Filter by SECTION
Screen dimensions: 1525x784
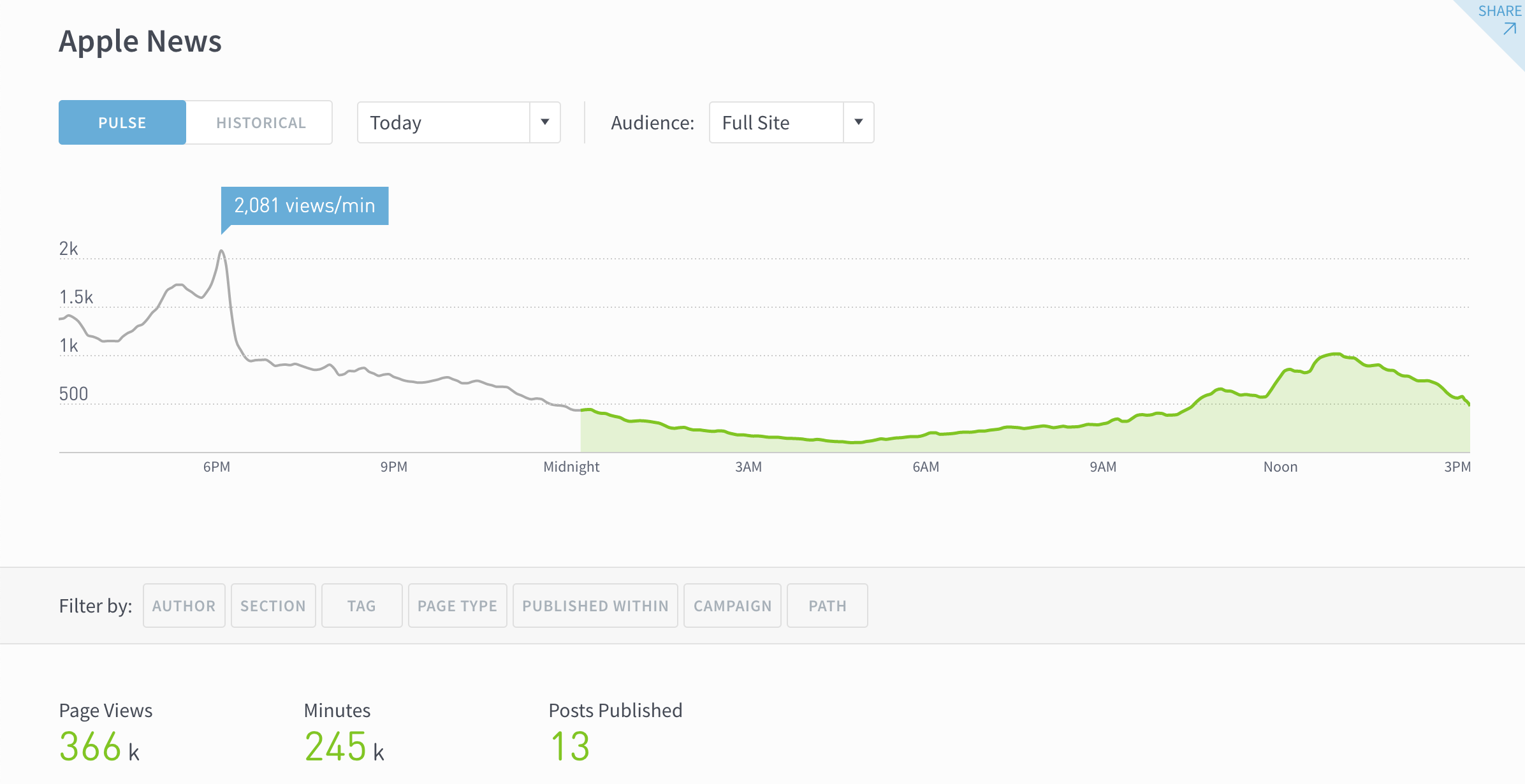tap(274, 606)
